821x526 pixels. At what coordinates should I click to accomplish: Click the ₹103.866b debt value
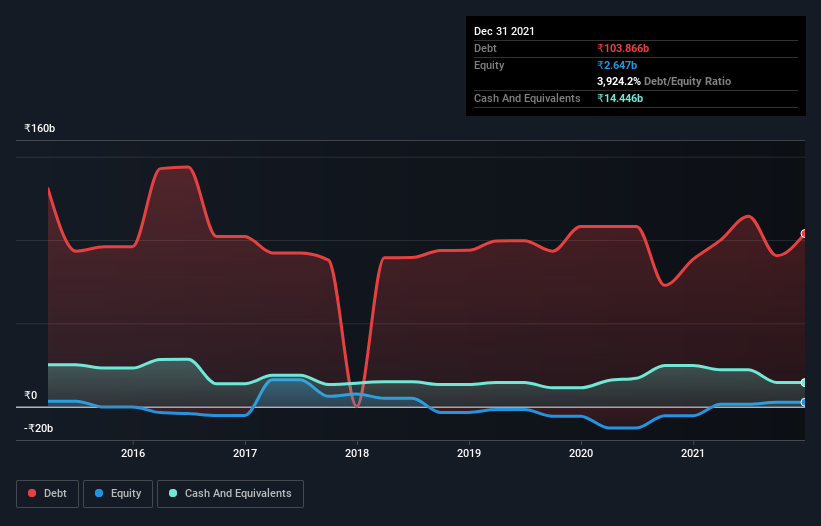coord(623,48)
